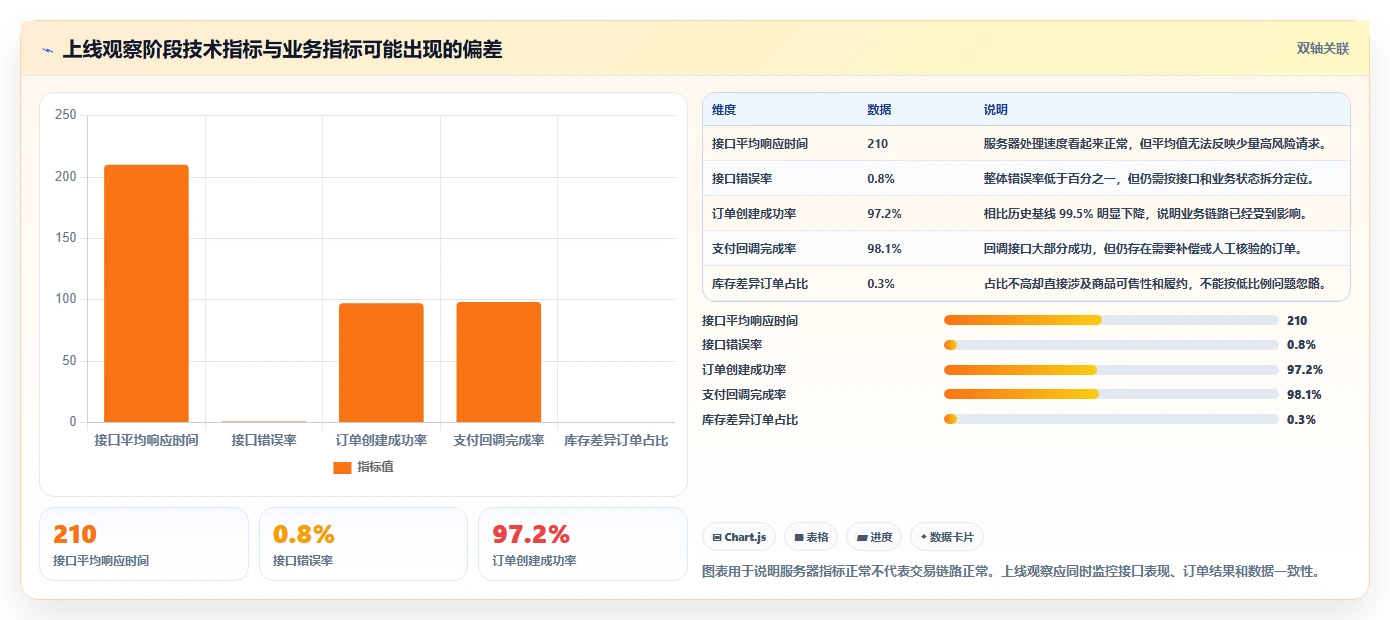Click the 支付回调完成率 progress bar
Viewport: 1390px width, 620px height.
(1111, 395)
